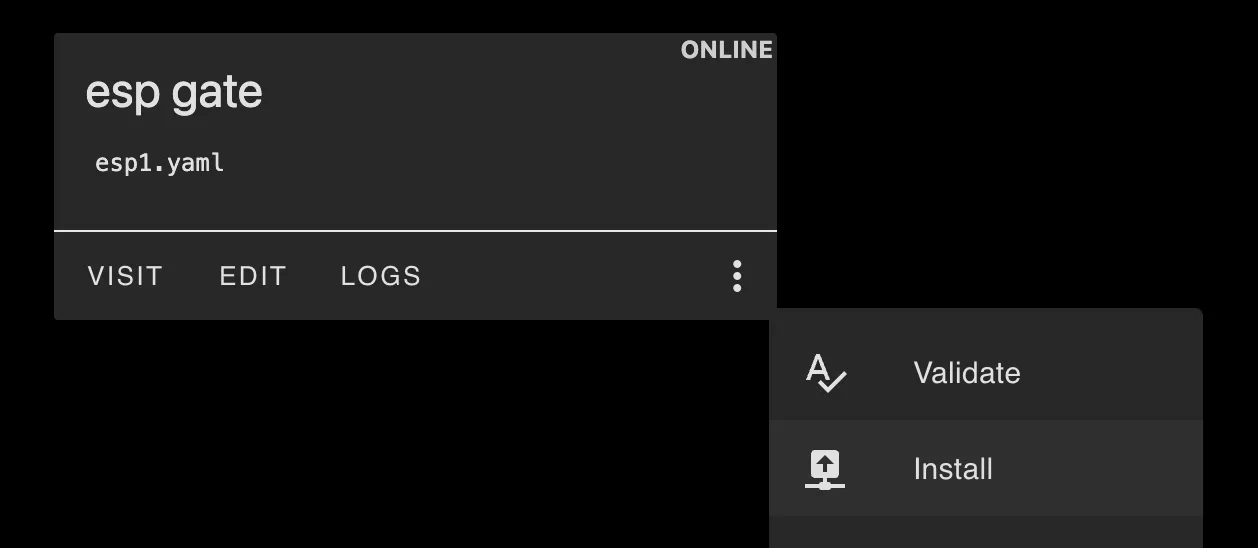
Task: Open LOGS for esp gate
Action: pos(381,276)
